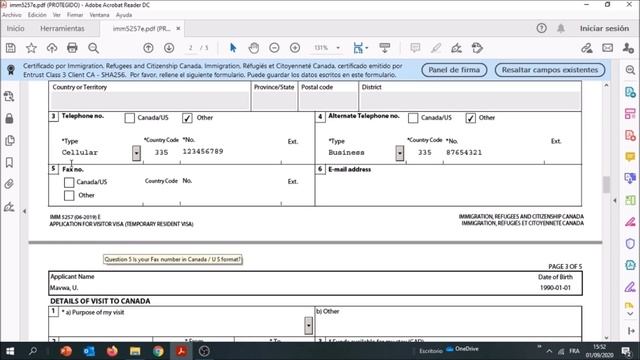This screenshot has width=640, height=360.
Task: Open the Ventana menu
Action: pos(99,15)
